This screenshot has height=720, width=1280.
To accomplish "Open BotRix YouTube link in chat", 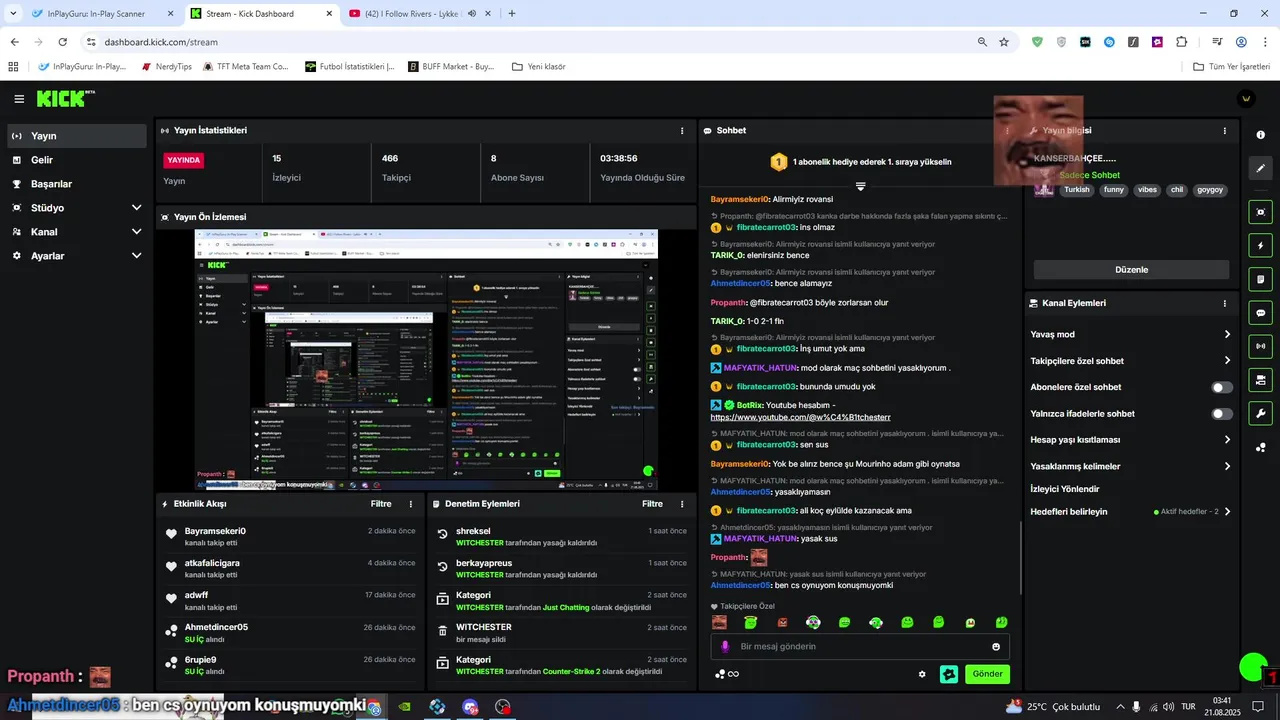I will point(800,417).
